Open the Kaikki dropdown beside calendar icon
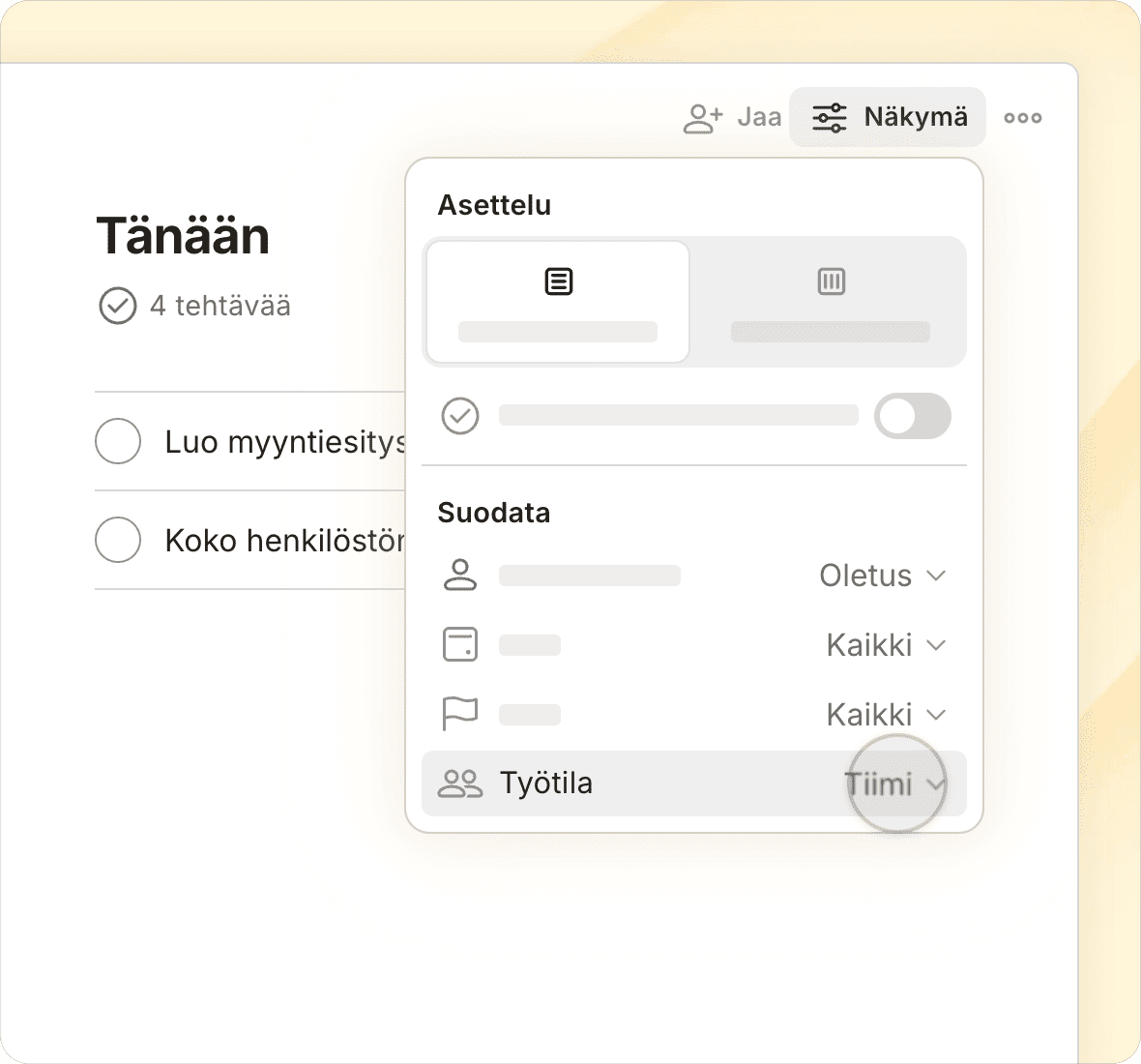 coord(885,645)
